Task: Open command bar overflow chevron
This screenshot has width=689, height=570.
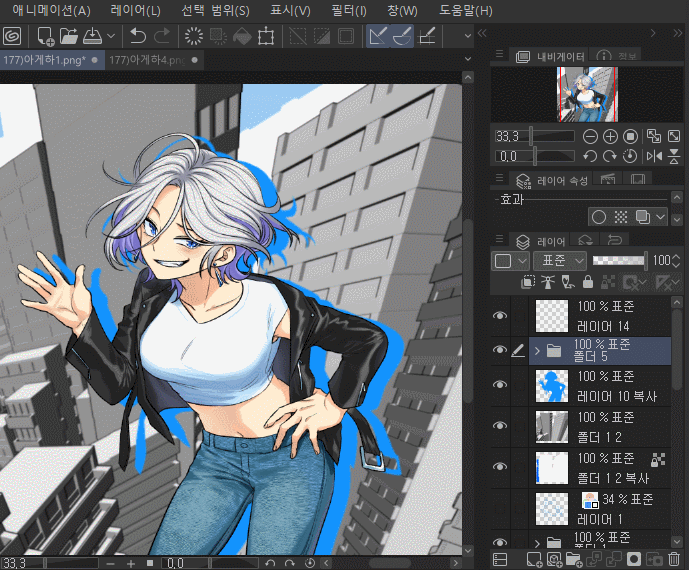Action: coord(468,36)
